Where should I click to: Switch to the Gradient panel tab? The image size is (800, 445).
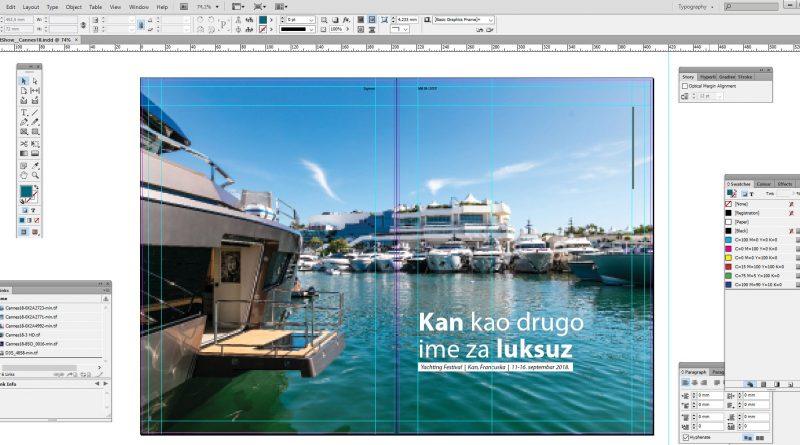click(x=727, y=77)
